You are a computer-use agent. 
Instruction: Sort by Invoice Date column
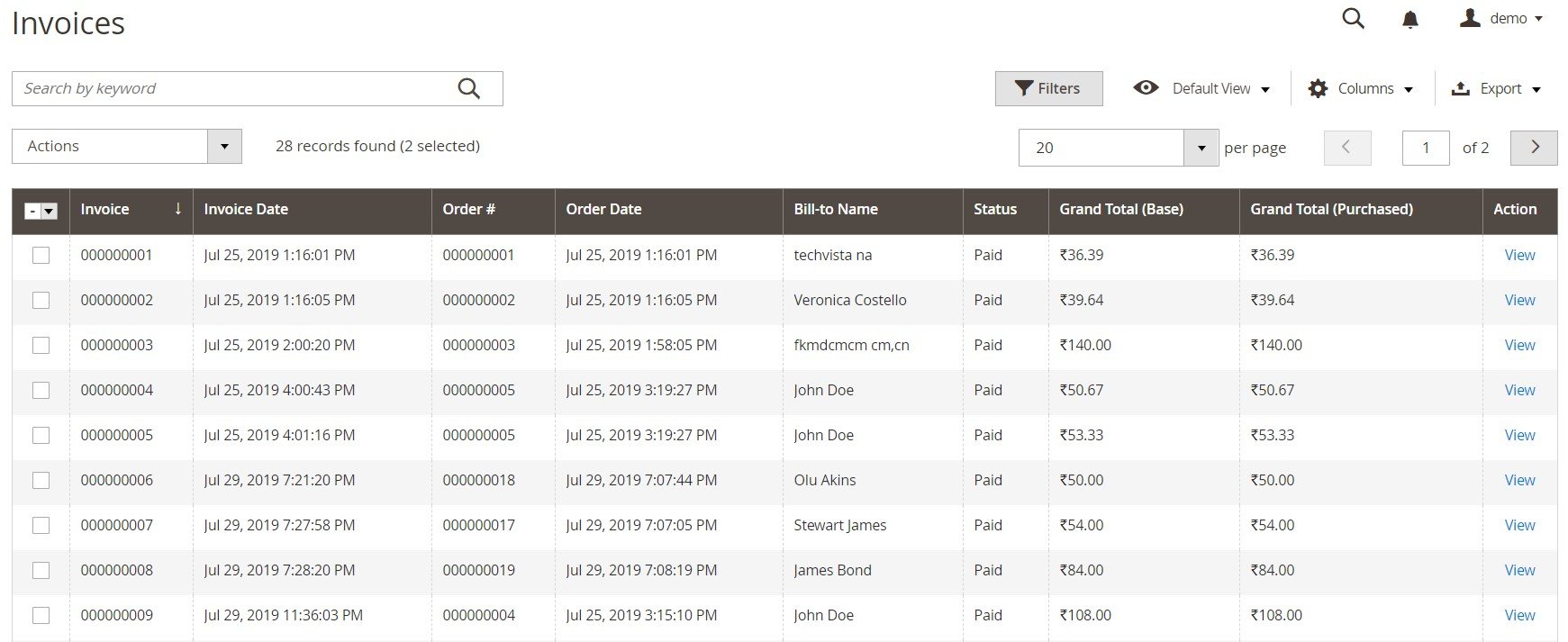312,209
